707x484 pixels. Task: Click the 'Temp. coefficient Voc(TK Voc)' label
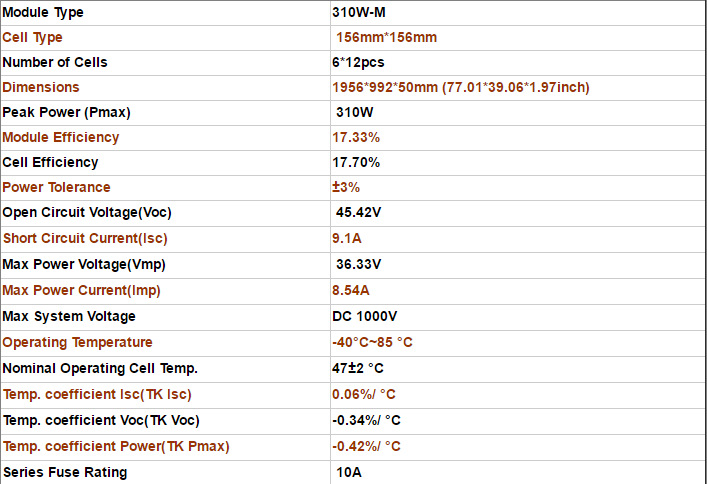pos(101,421)
